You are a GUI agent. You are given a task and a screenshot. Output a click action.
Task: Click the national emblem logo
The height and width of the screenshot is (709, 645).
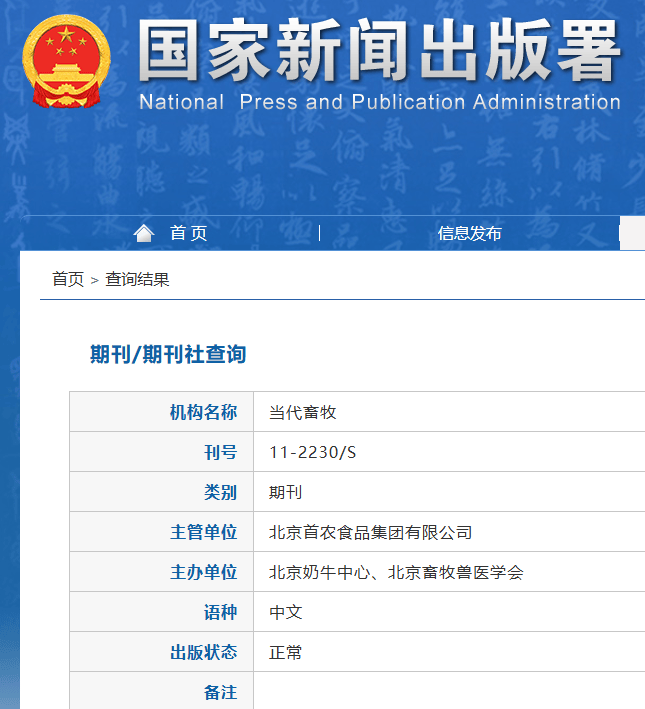pos(66,61)
